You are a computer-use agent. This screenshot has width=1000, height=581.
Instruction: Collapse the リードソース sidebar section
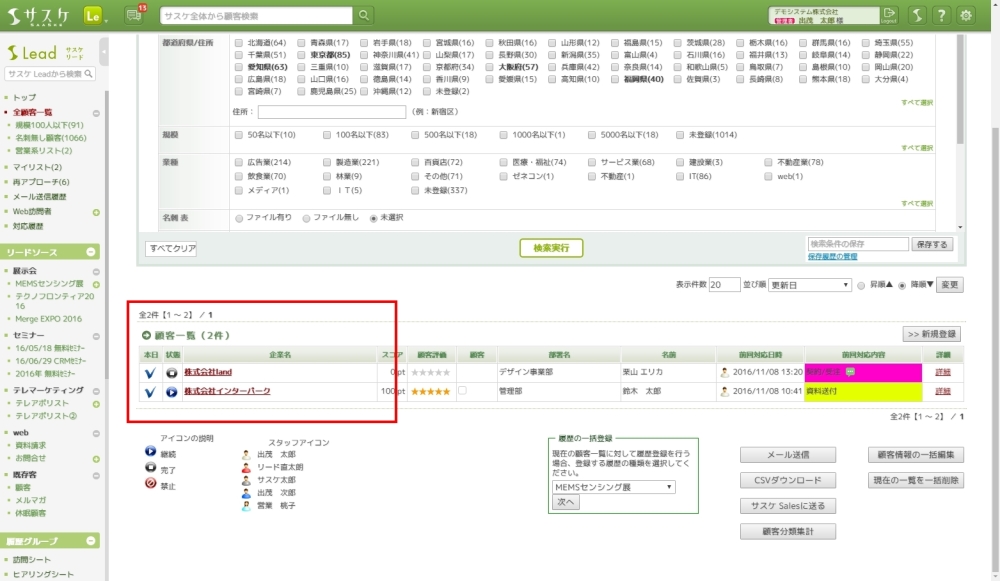(93, 253)
